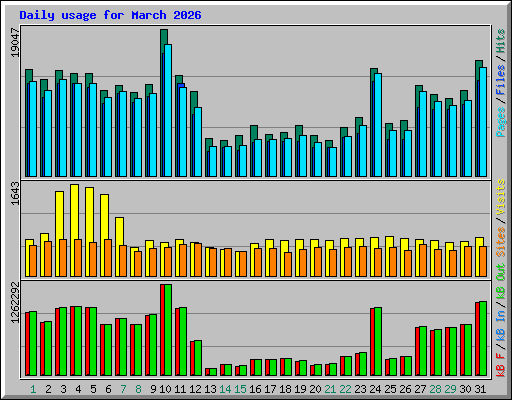Screen dimensions: 512x400
Task: Click day 7 on the x-axis
Action: coord(123,389)
